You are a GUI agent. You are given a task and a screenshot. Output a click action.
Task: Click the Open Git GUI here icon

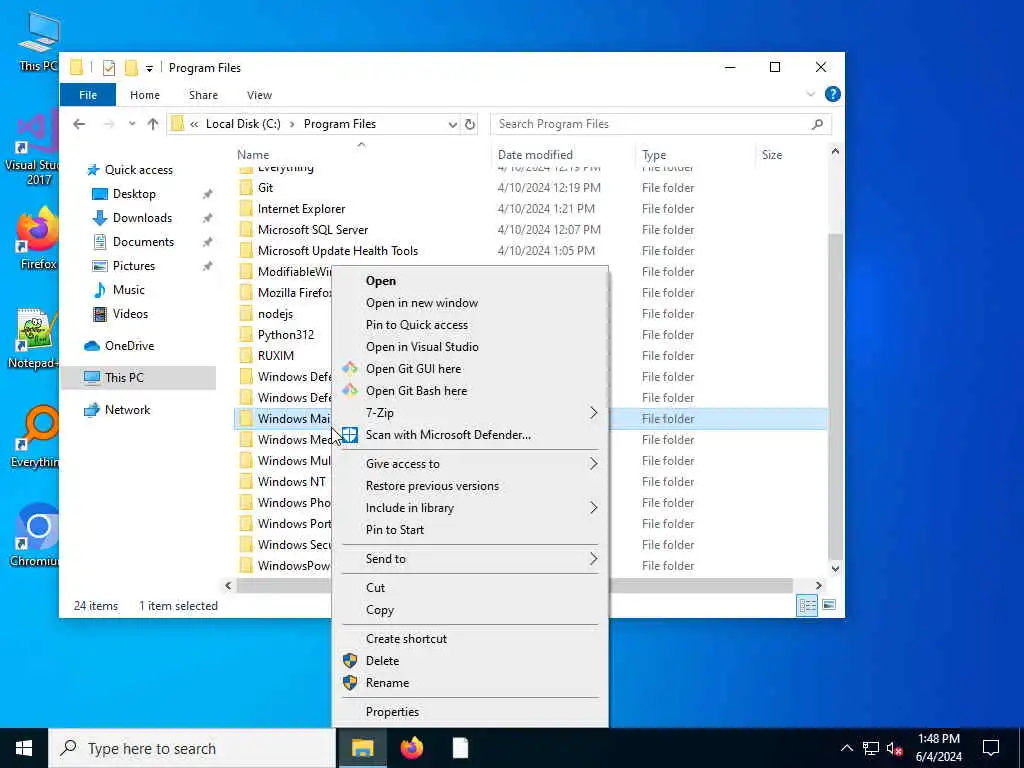(350, 368)
